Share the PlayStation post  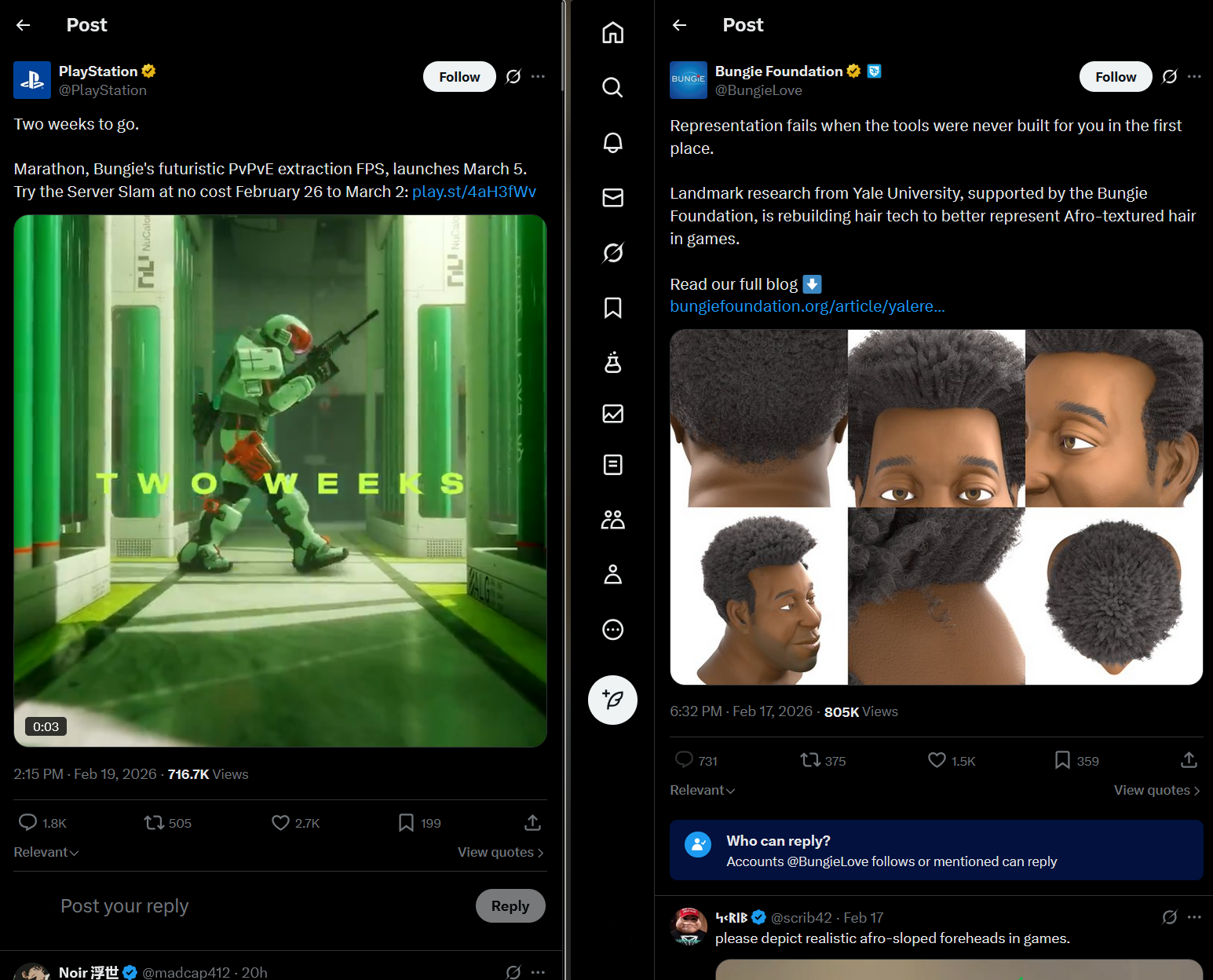[x=532, y=822]
